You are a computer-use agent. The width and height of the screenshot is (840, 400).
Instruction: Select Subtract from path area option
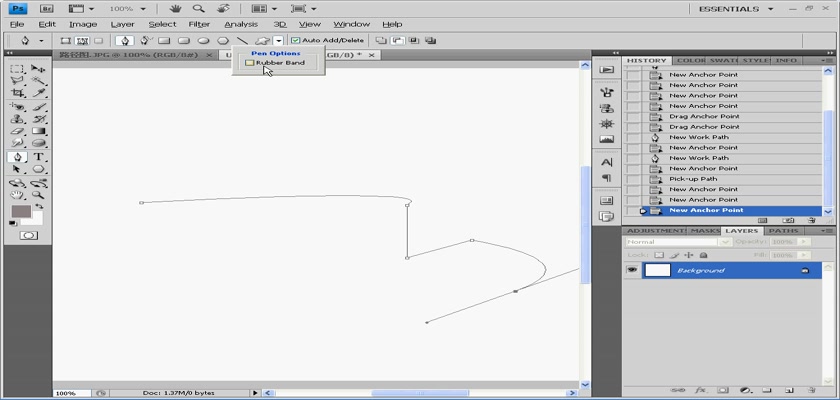coord(398,40)
